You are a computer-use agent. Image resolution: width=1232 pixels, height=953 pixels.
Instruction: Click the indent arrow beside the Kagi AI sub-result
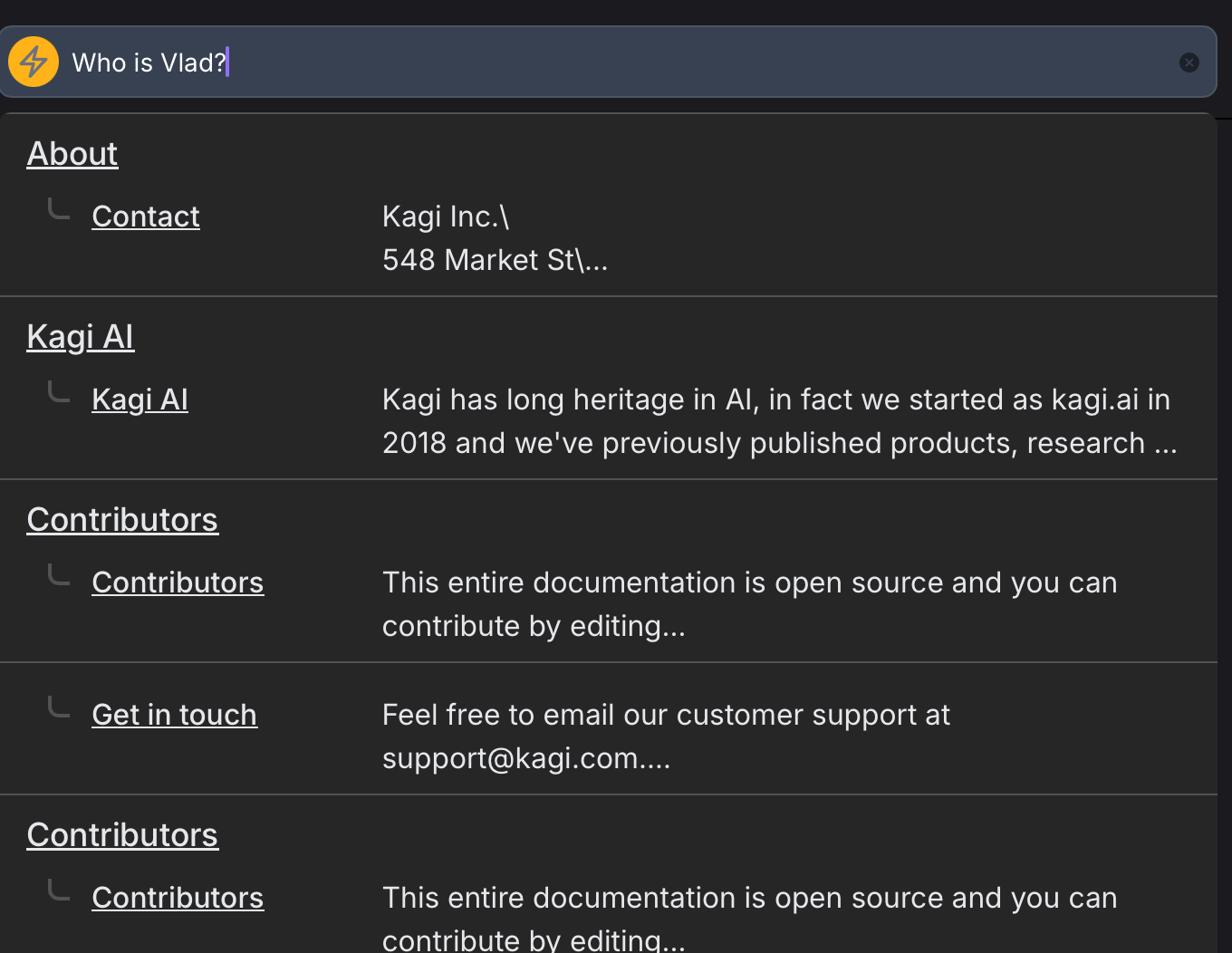pyautogui.click(x=59, y=394)
